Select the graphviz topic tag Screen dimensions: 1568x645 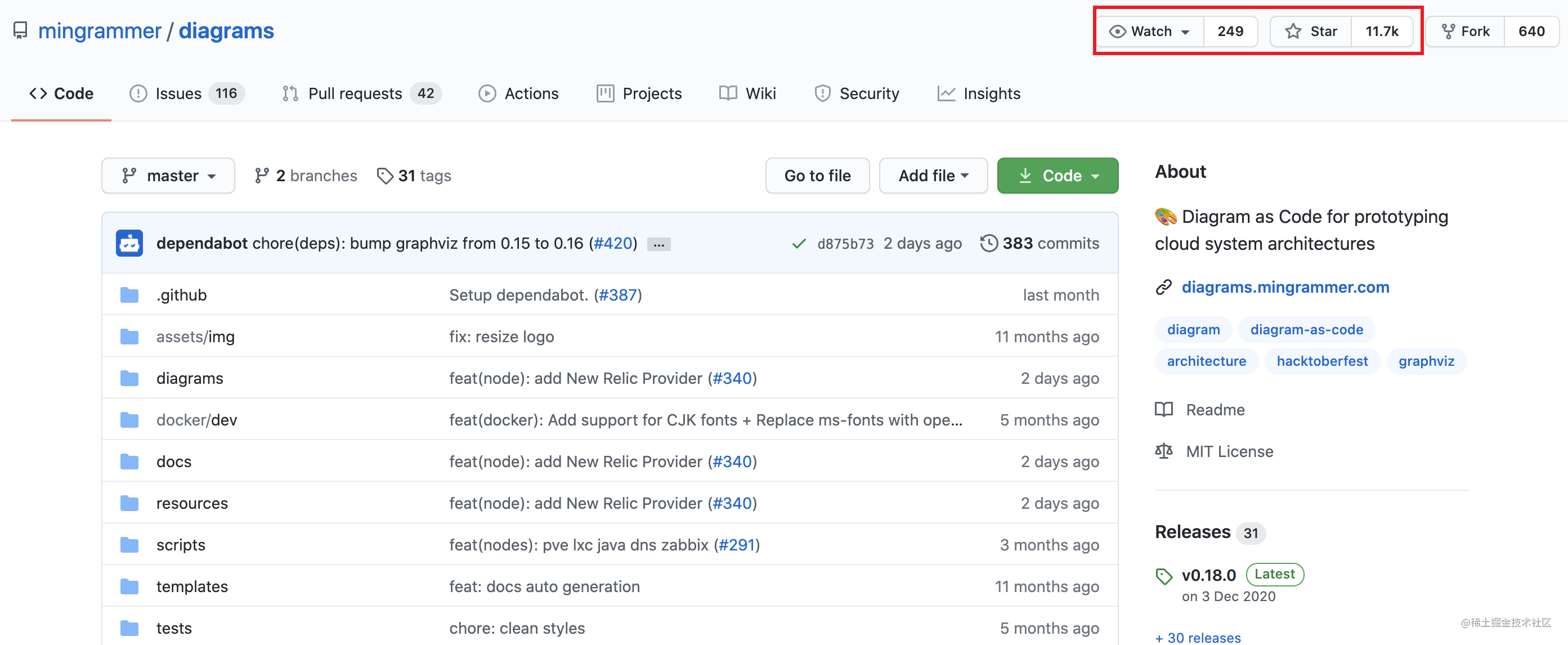(x=1426, y=361)
